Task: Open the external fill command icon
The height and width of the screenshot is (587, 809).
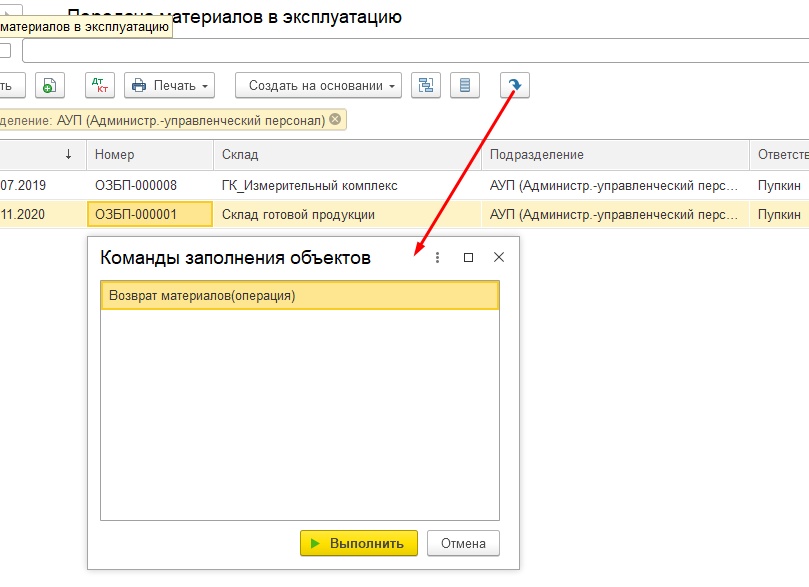Action: 513,85
